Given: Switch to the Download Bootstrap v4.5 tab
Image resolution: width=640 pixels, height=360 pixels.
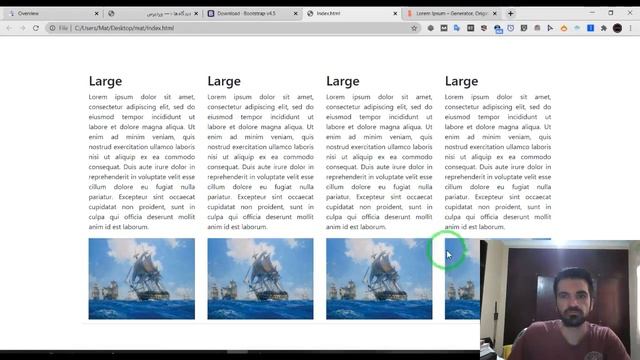Looking at the screenshot, I should coord(252,13).
